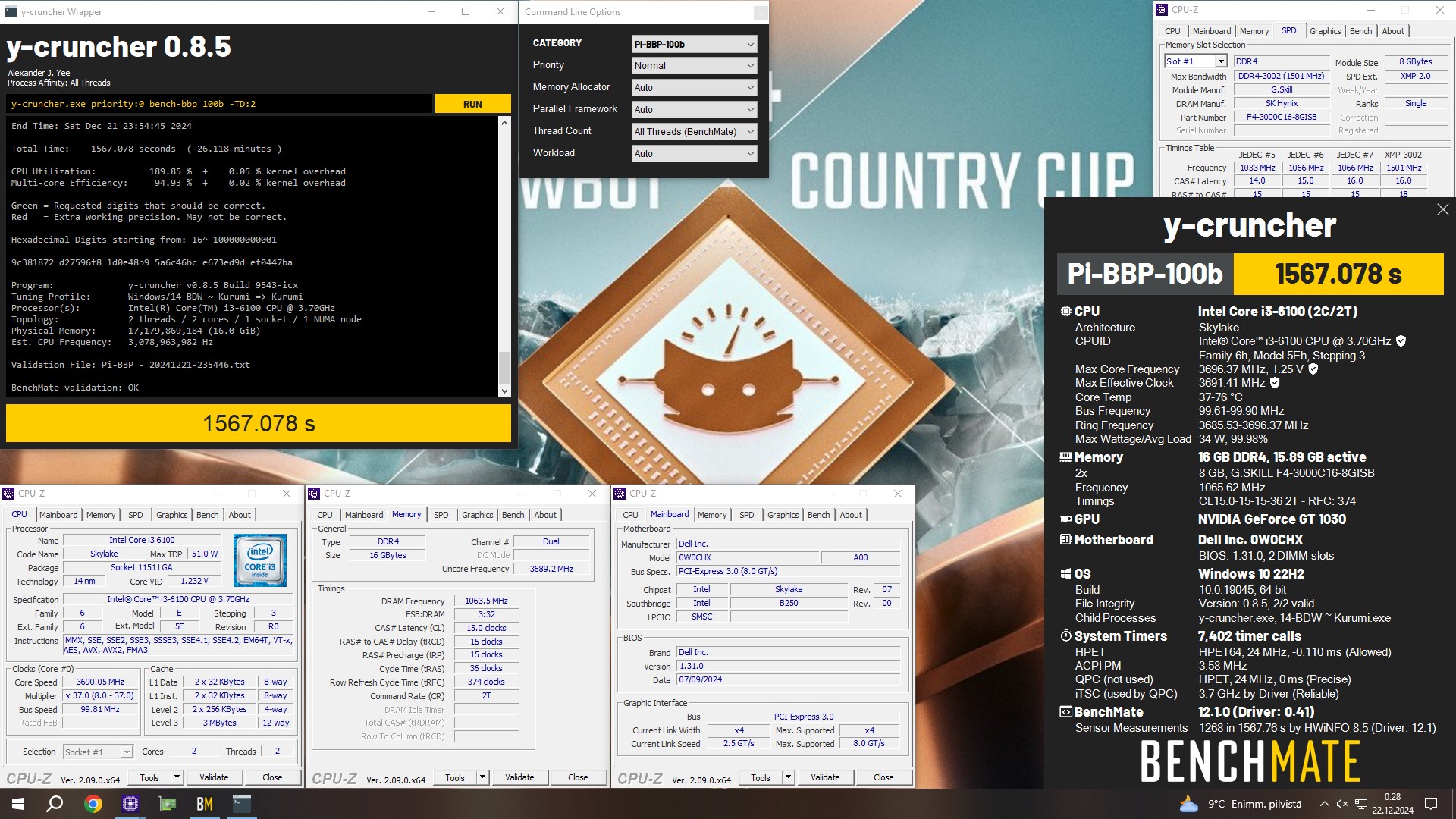Open the network tray icon
Image resolution: width=1456 pixels, height=819 pixels.
coord(1361,804)
